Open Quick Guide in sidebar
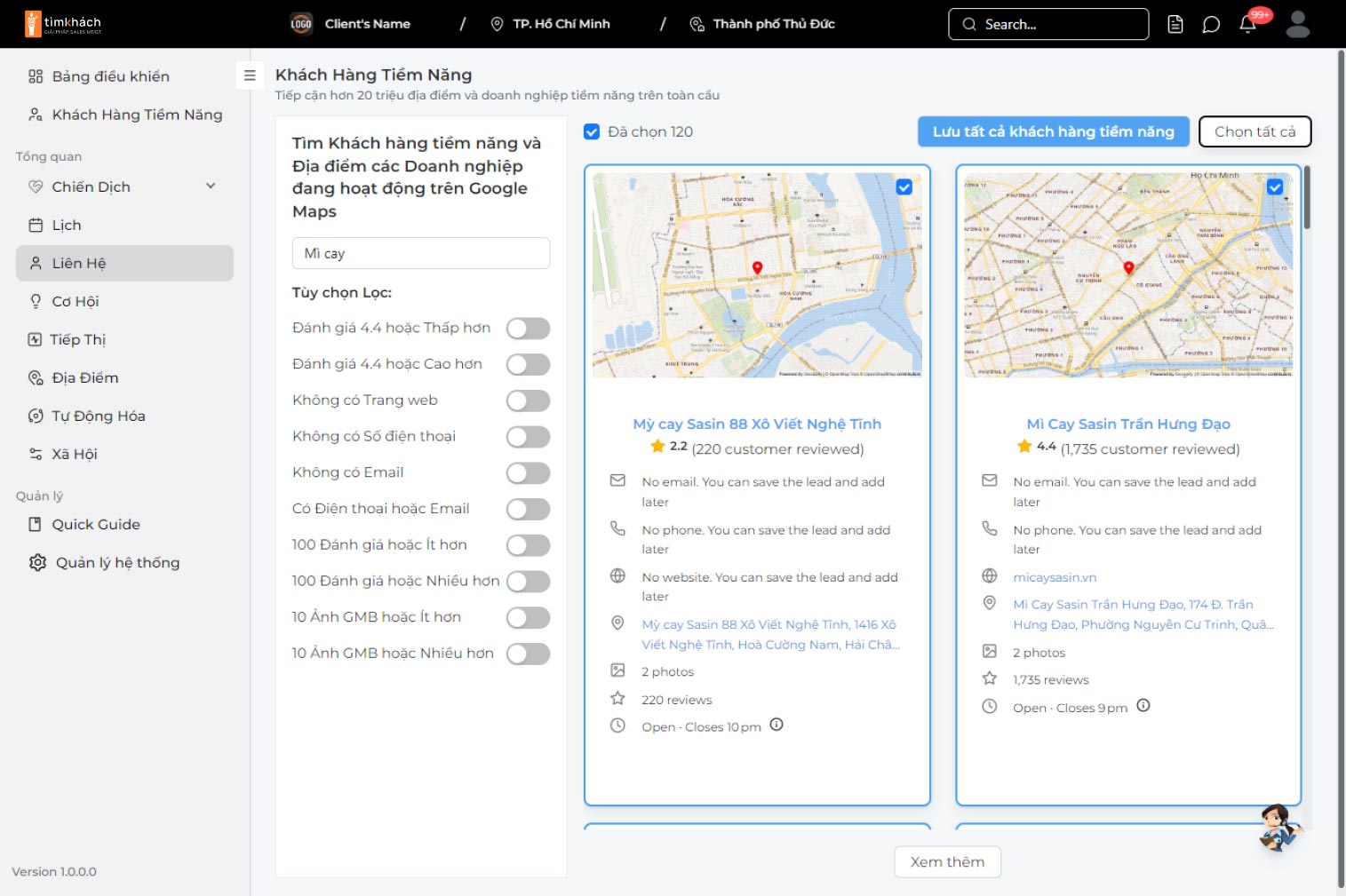 [124, 524]
